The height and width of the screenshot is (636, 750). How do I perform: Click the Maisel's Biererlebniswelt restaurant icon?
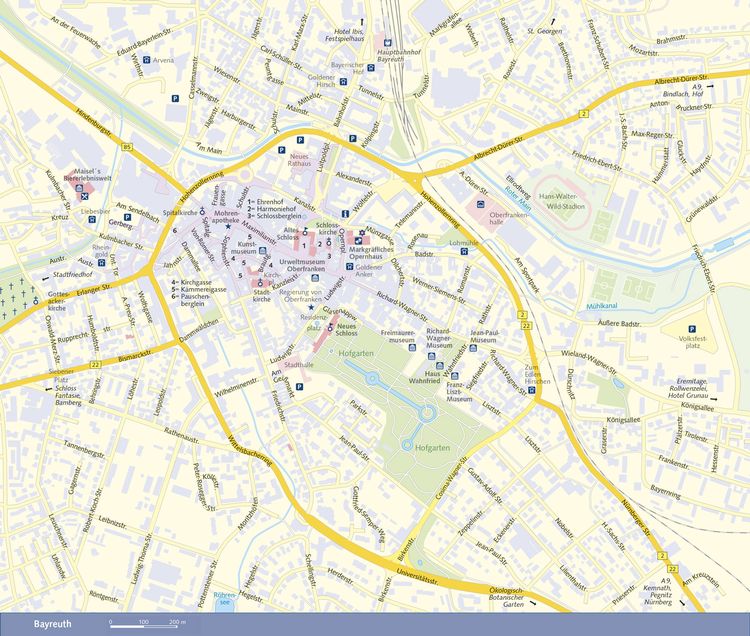tap(85, 197)
